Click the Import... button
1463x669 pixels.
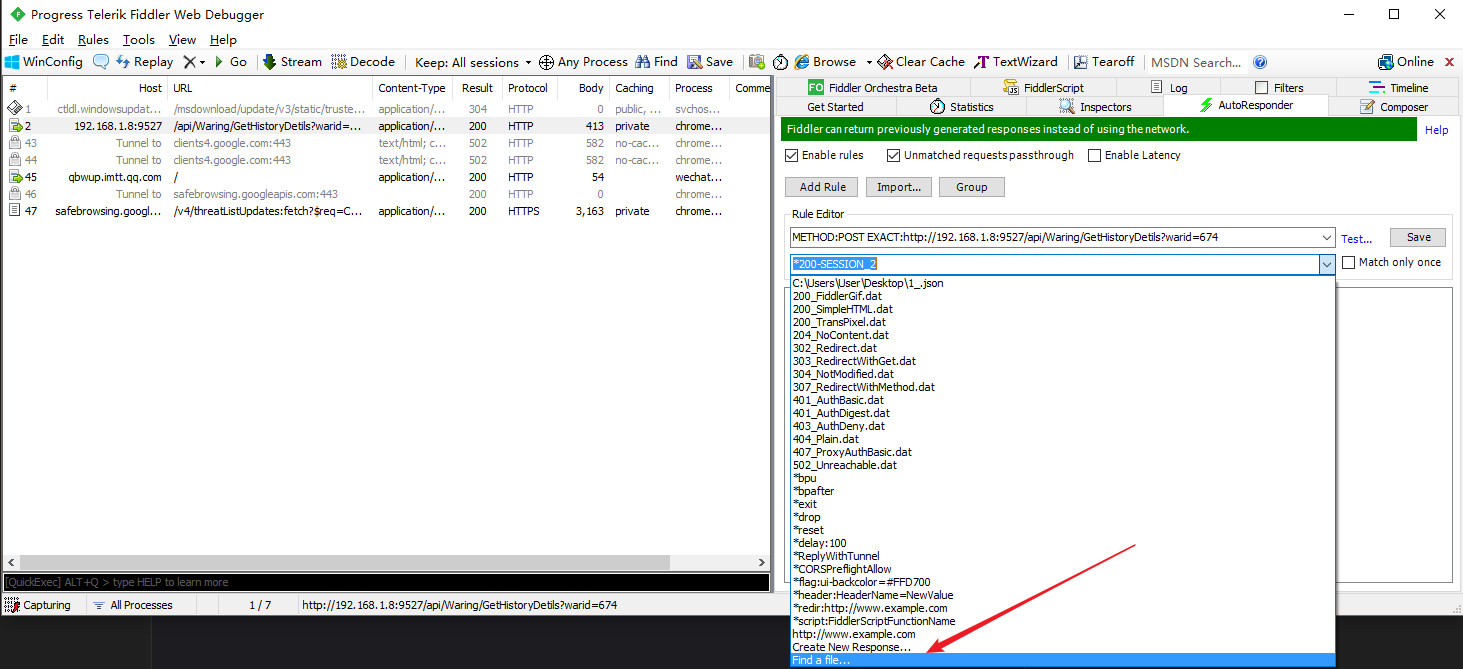point(898,187)
